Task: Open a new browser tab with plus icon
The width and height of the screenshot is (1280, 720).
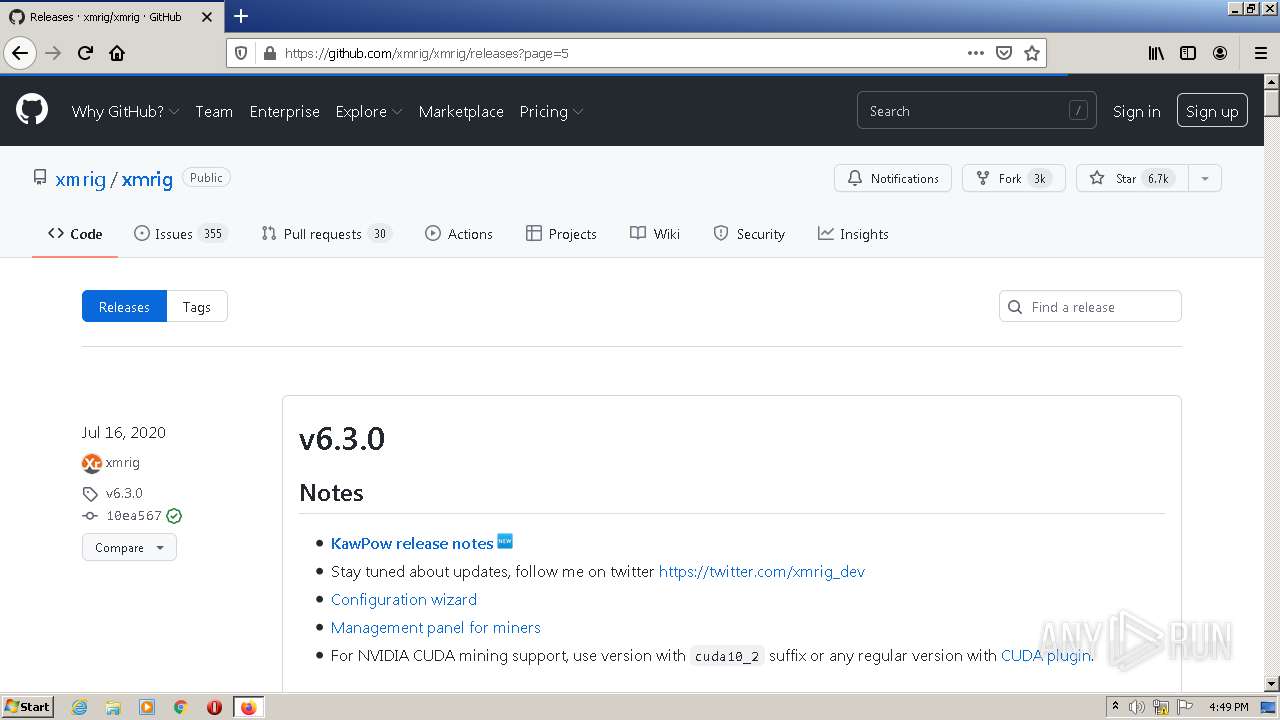Action: click(x=240, y=16)
